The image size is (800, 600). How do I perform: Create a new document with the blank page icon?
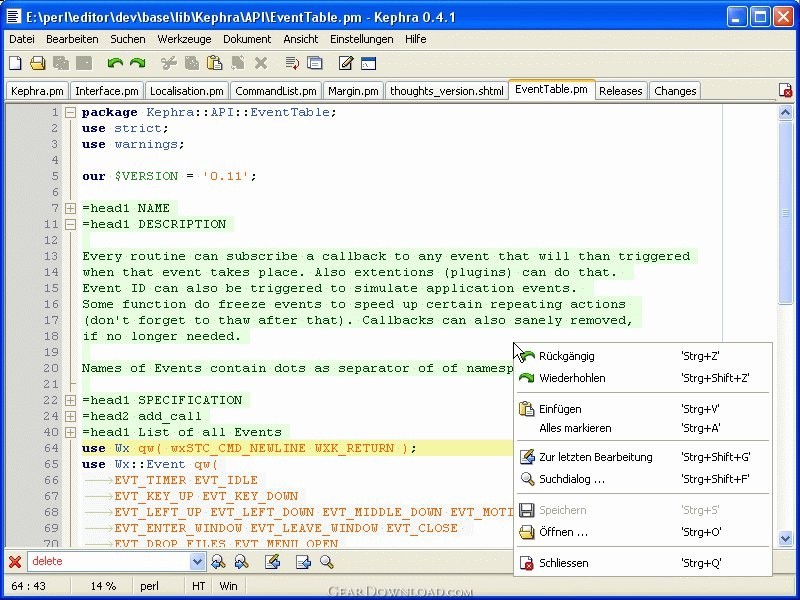pos(15,63)
